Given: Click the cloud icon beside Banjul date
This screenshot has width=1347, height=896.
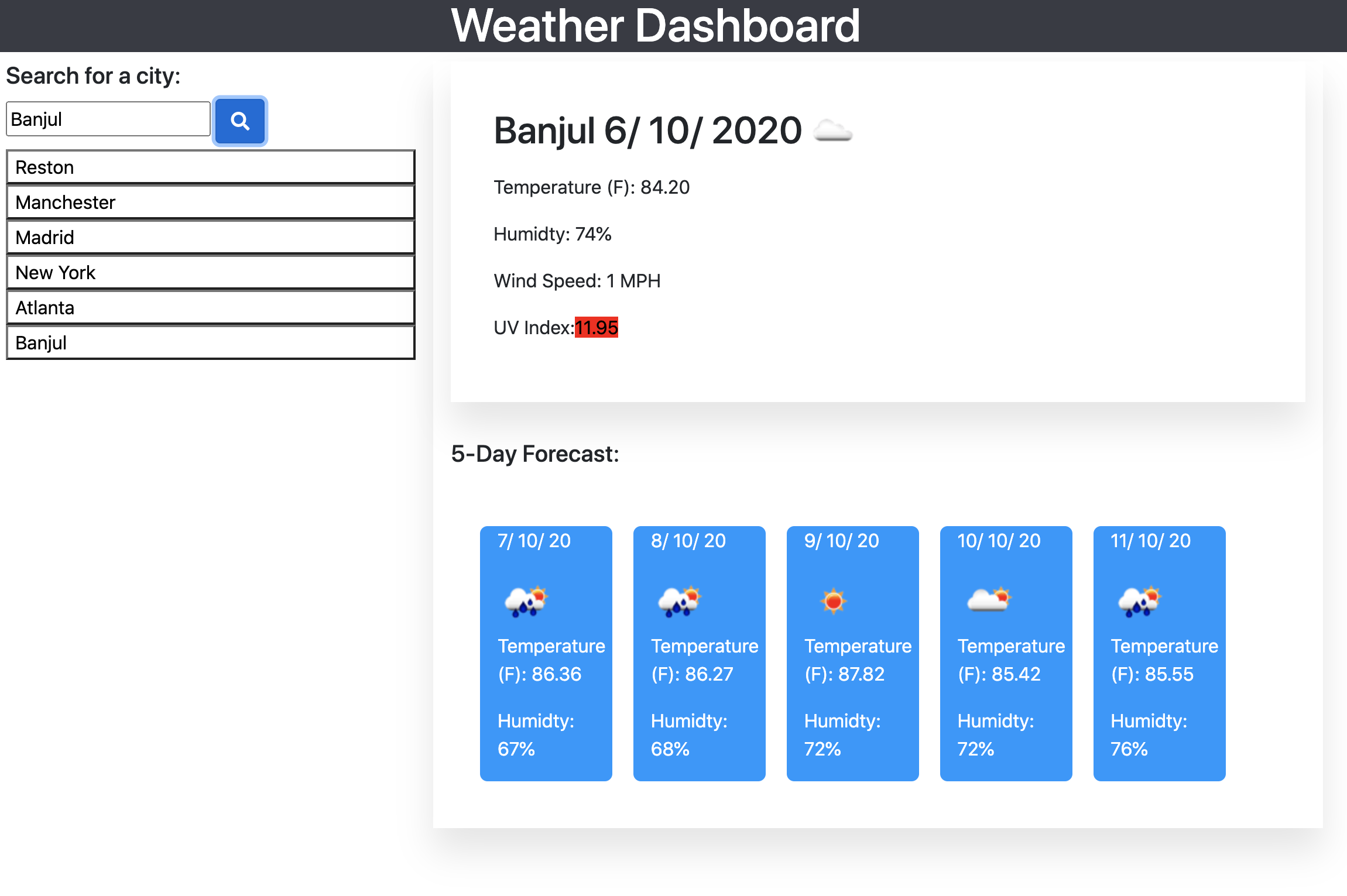Looking at the screenshot, I should [x=833, y=131].
